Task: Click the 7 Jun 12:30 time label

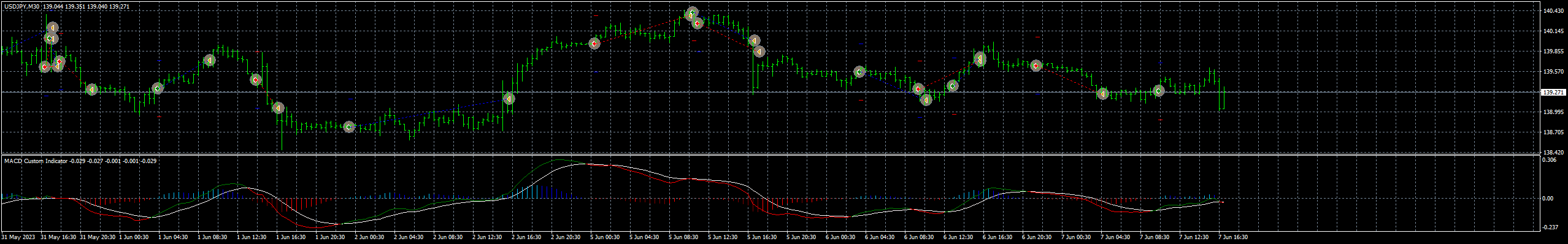Action: pos(1193,237)
